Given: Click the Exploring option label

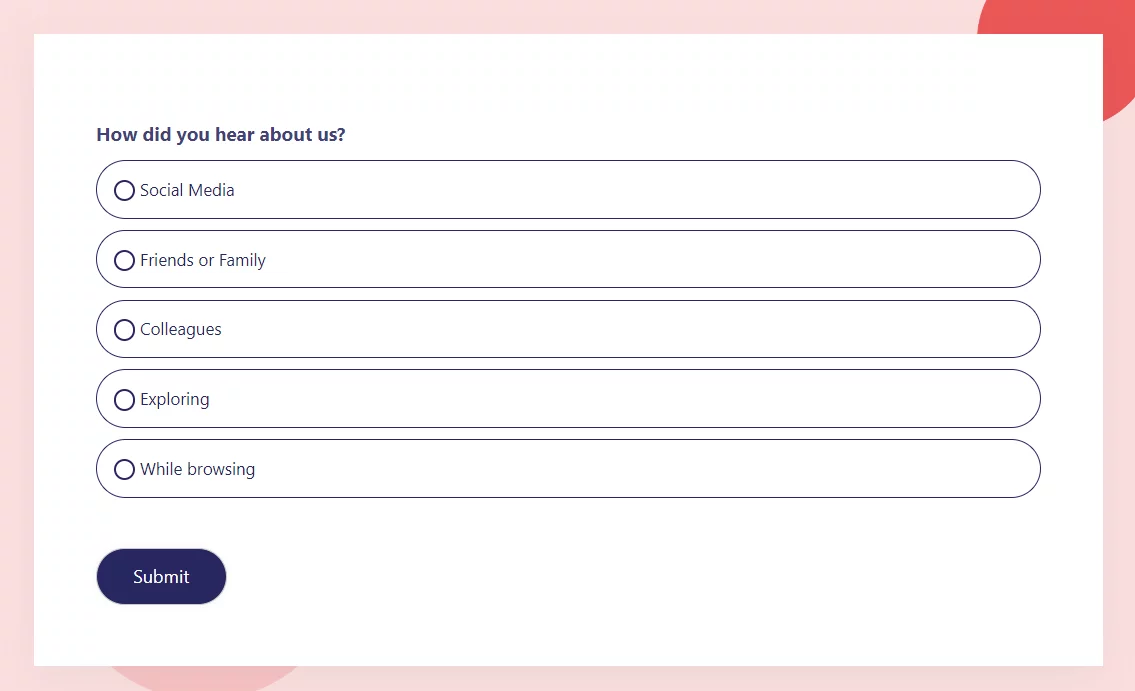Looking at the screenshot, I should click(x=175, y=399).
